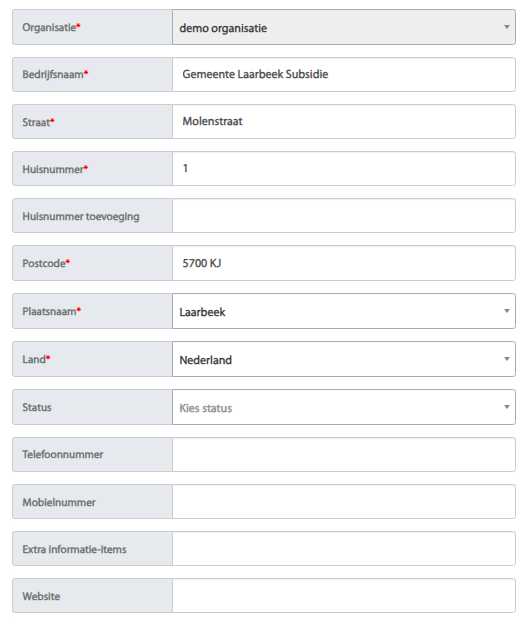Select the Huisnummer input field
The width and height of the screenshot is (527, 620).
point(344,169)
